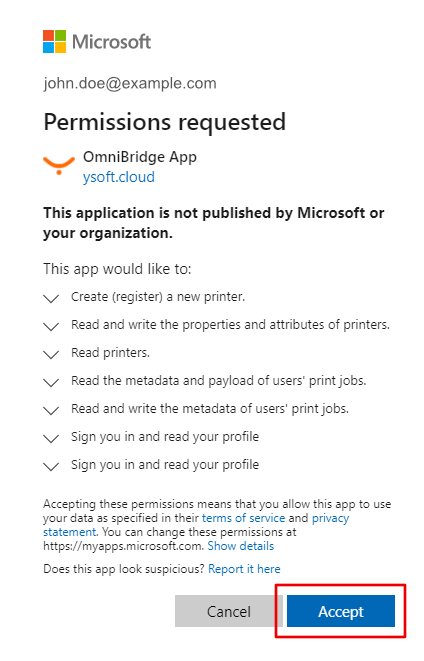
Task: Click the "Permissions requested" heading
Action: [x=165, y=123]
